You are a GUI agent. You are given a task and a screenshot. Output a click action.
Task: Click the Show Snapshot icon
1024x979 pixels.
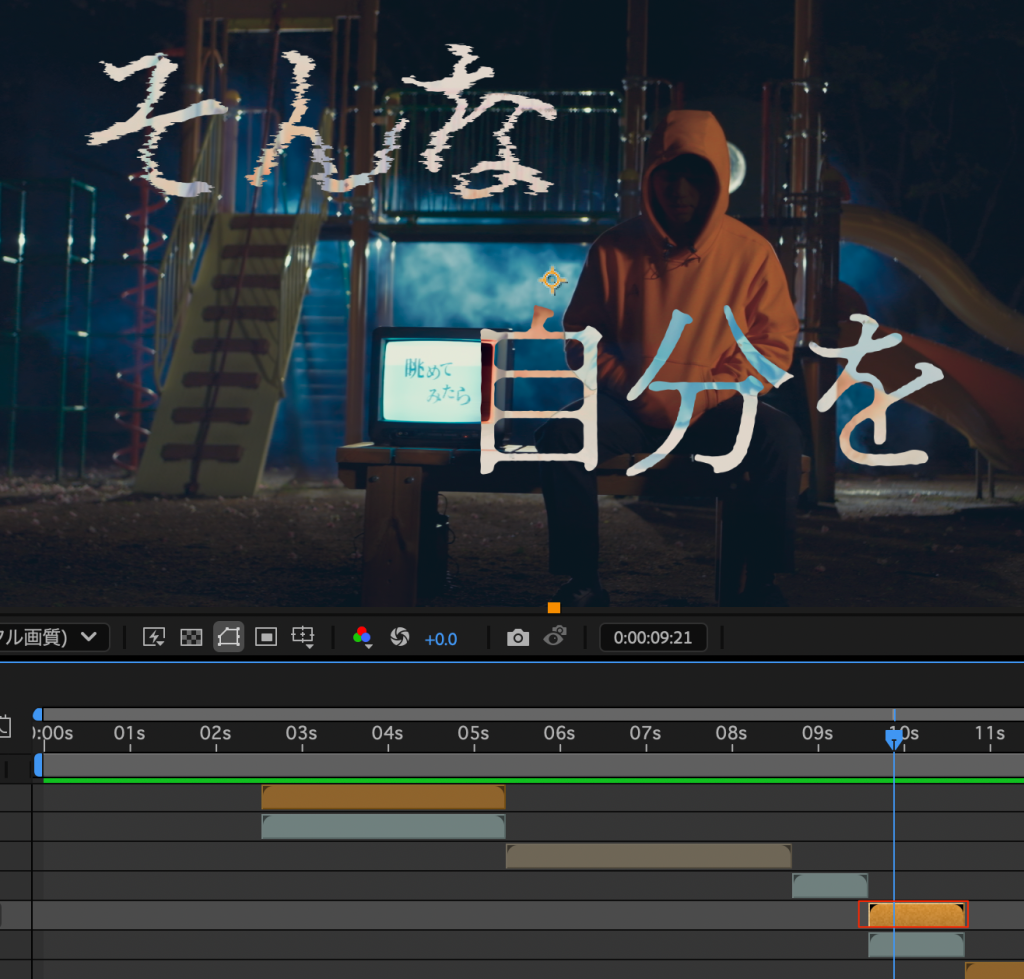[x=556, y=637]
